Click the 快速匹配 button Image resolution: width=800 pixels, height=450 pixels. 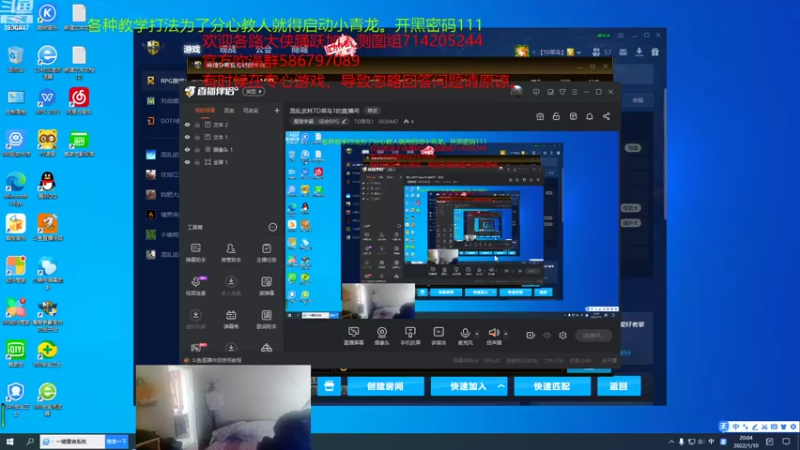point(552,386)
